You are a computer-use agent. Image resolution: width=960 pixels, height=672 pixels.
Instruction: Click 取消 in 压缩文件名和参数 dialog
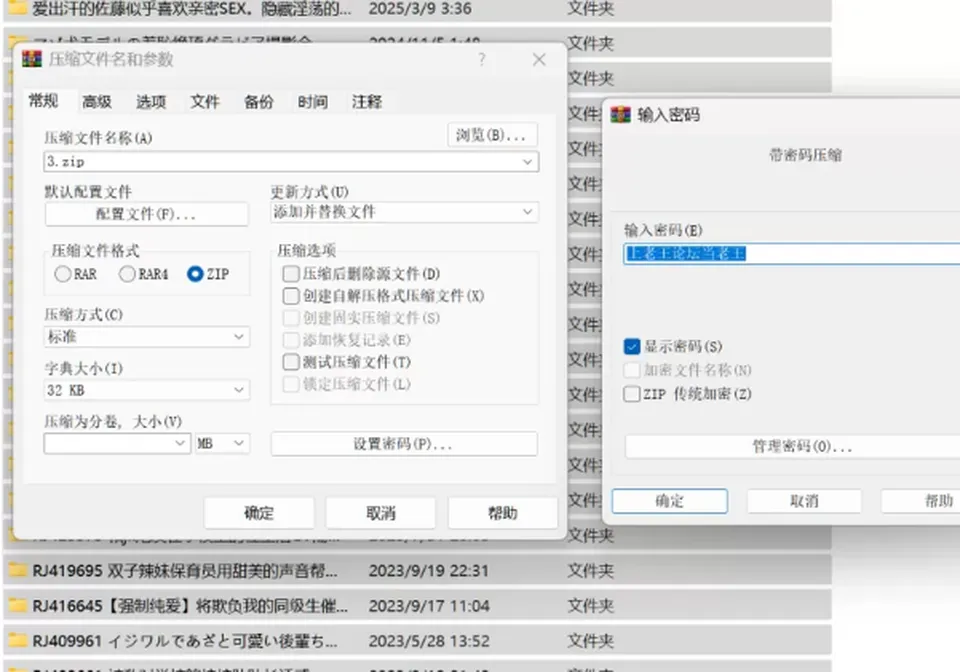click(x=381, y=512)
